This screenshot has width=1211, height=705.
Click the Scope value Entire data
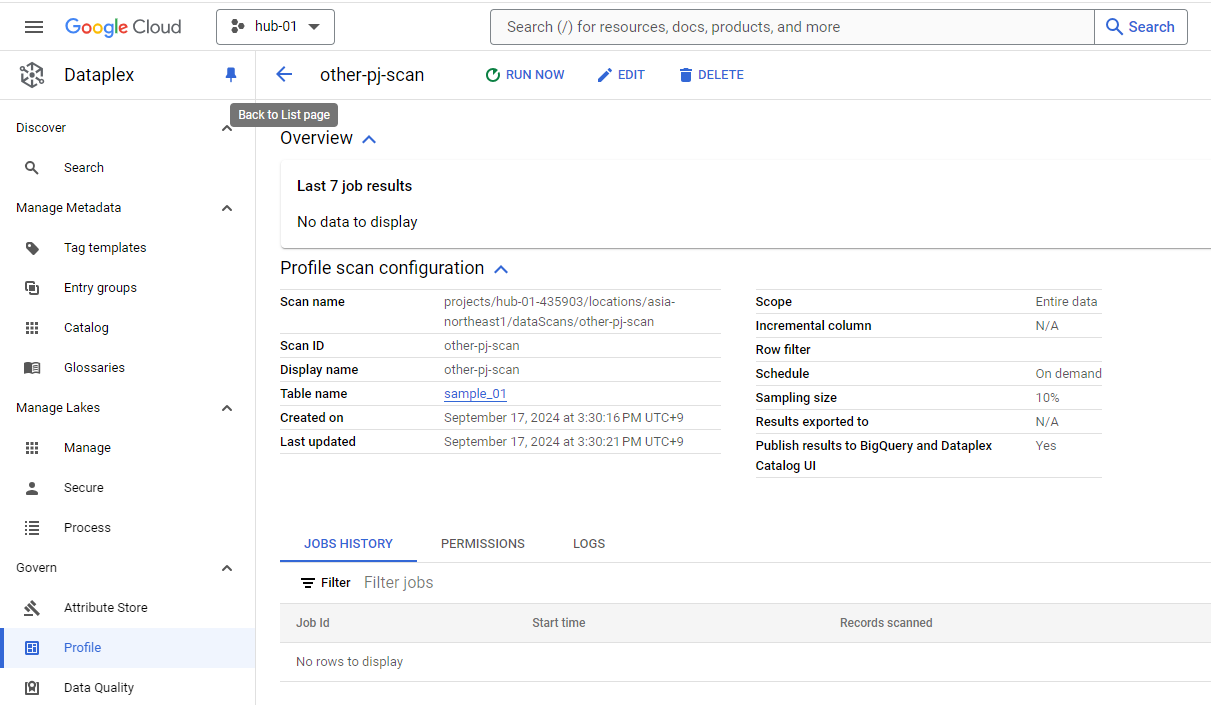[x=1066, y=302]
